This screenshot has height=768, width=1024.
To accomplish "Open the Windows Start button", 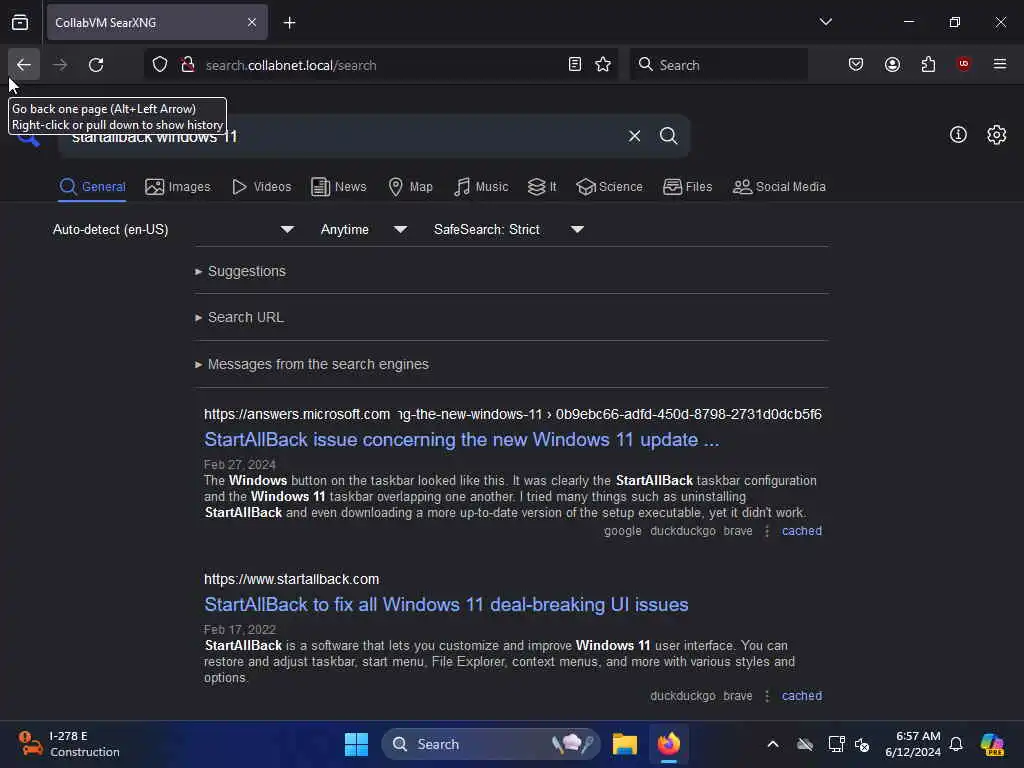I will pyautogui.click(x=357, y=744).
